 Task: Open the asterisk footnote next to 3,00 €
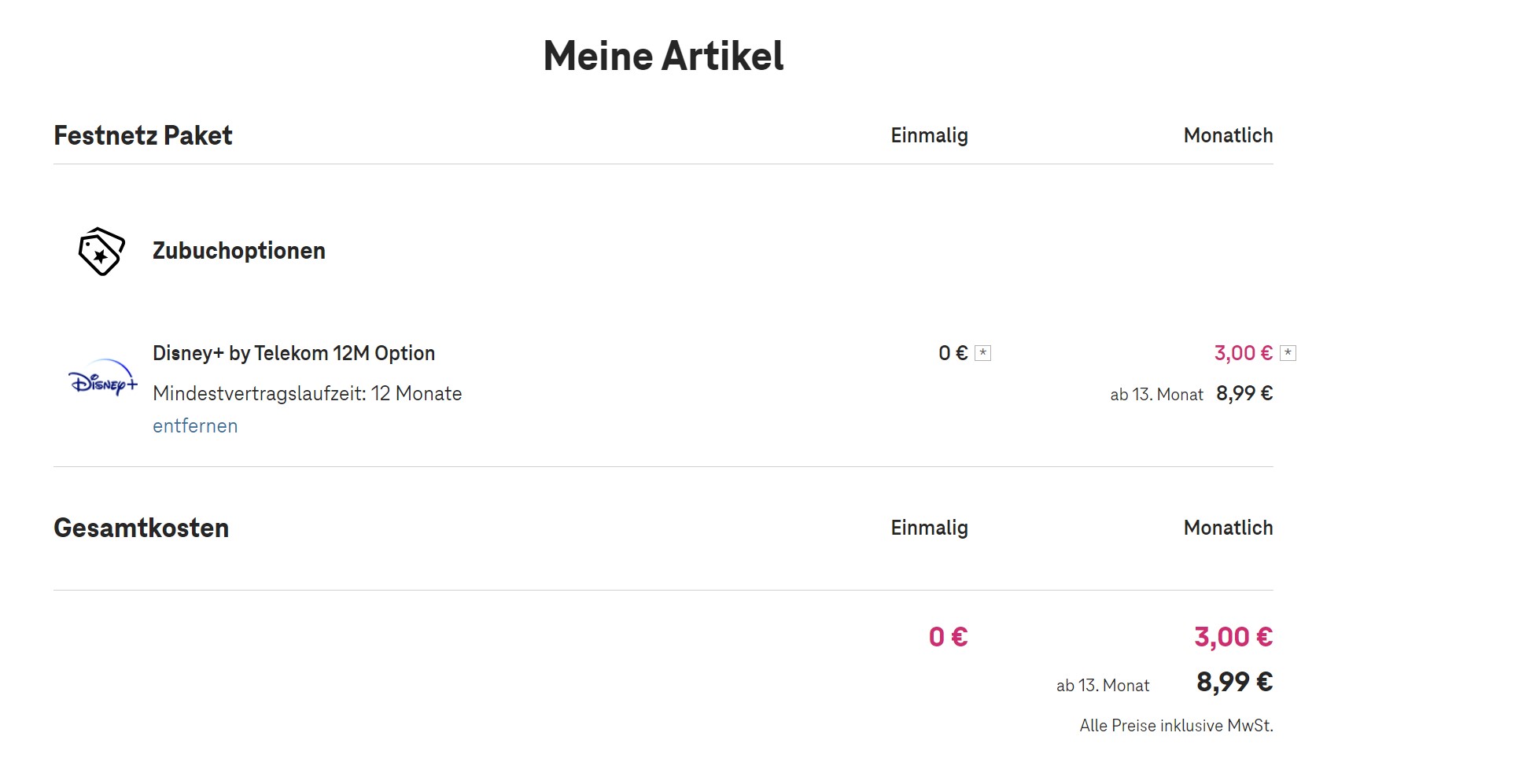(x=1288, y=353)
